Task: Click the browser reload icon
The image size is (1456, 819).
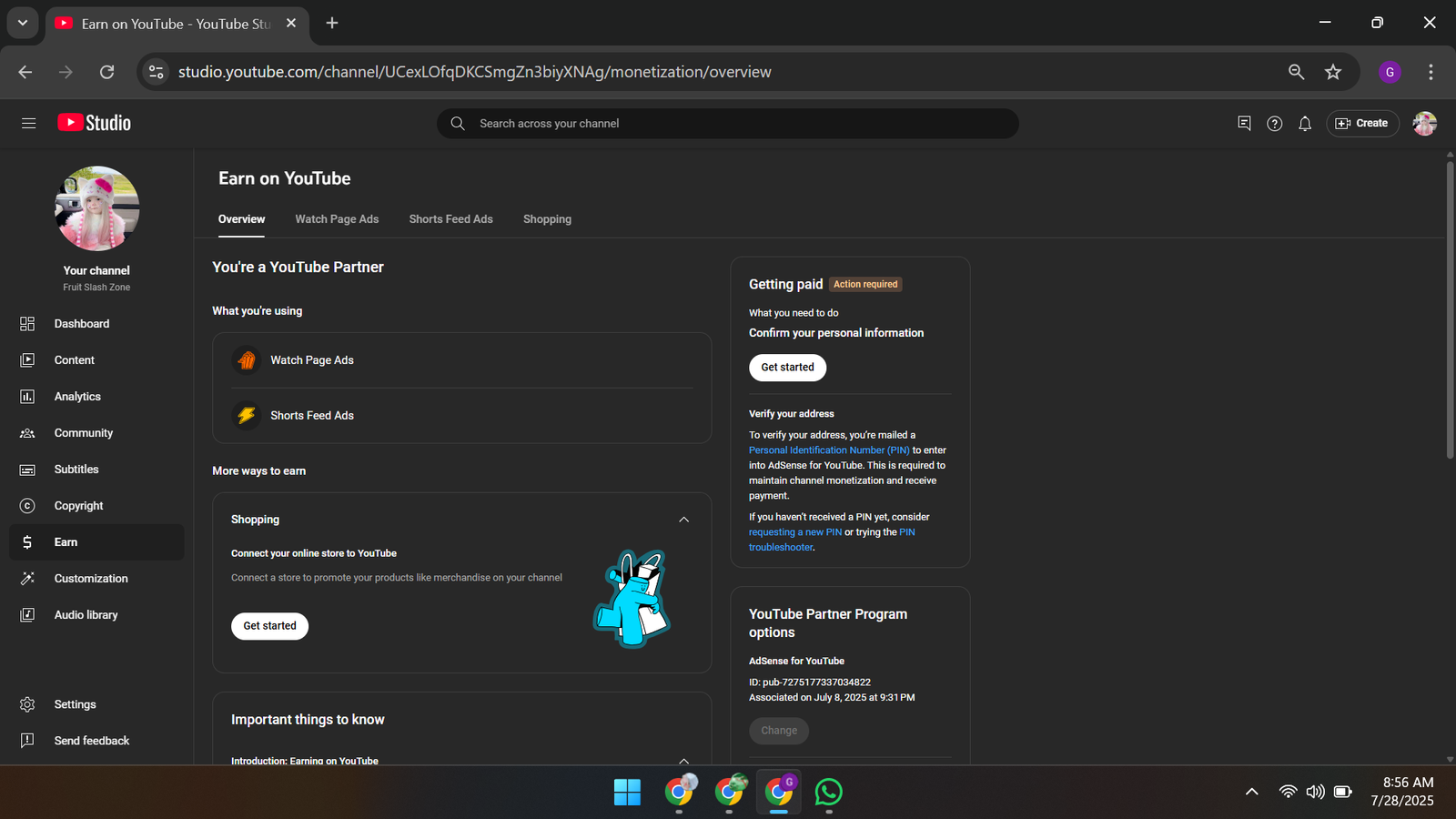Action: click(x=106, y=72)
